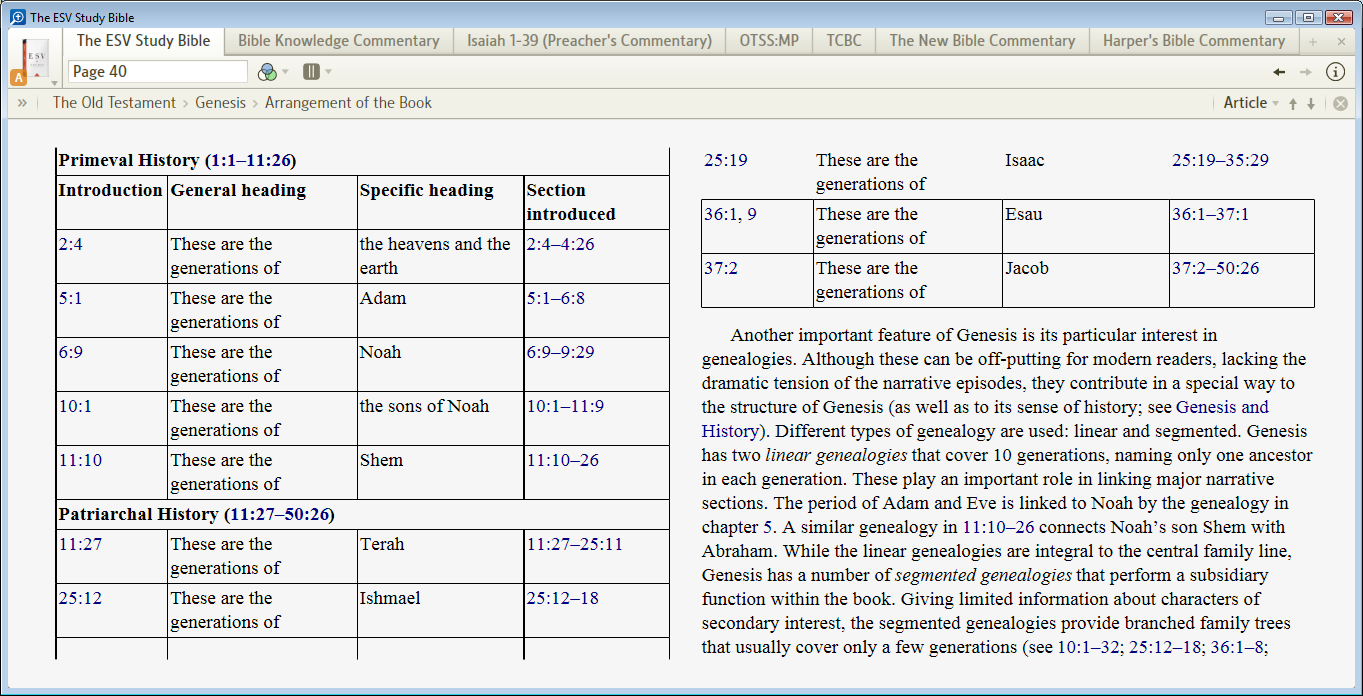Open the 5:1 introduction reference
1363x696 pixels.
[70, 298]
